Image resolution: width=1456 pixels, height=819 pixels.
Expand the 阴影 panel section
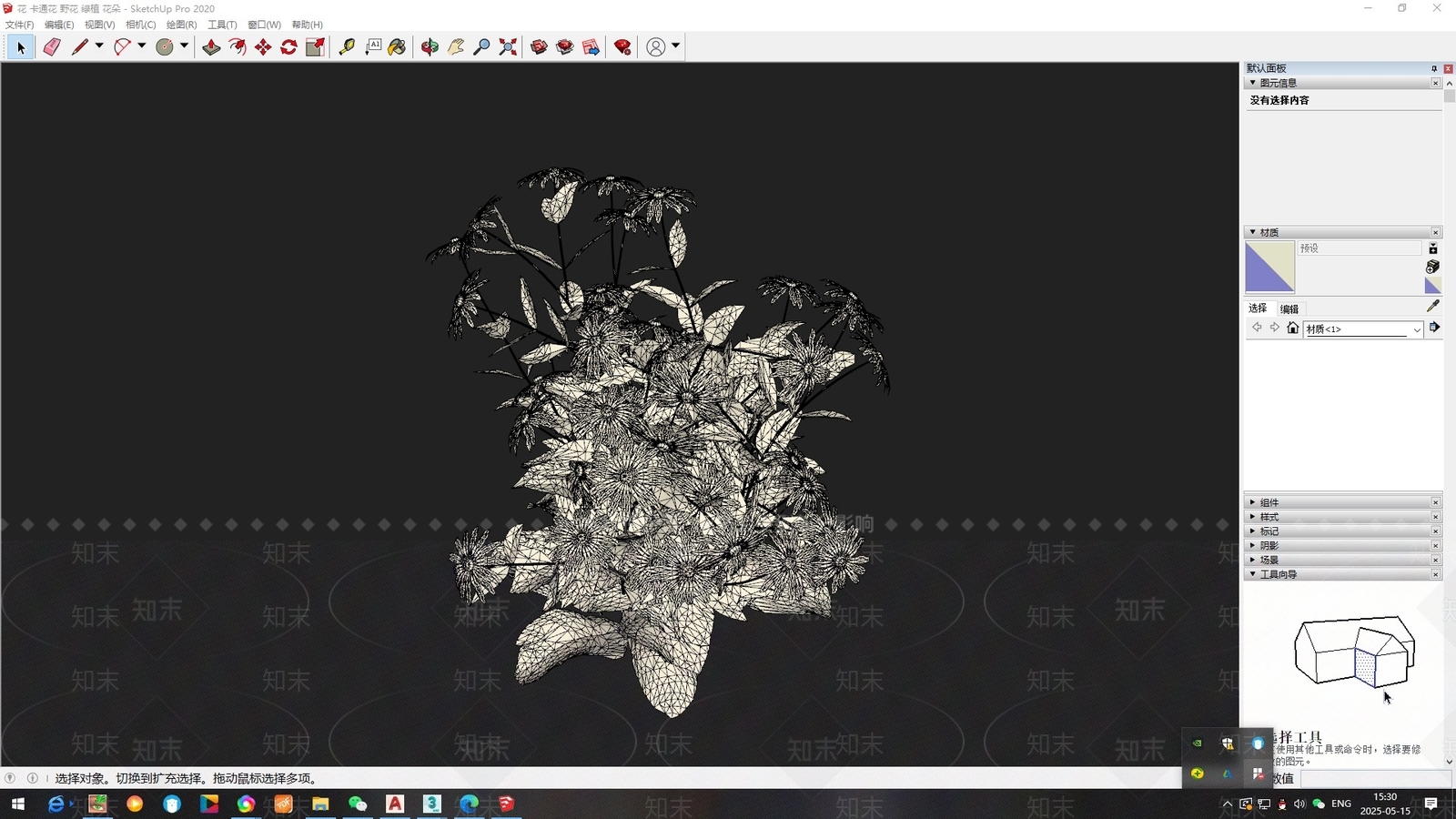pos(1342,545)
